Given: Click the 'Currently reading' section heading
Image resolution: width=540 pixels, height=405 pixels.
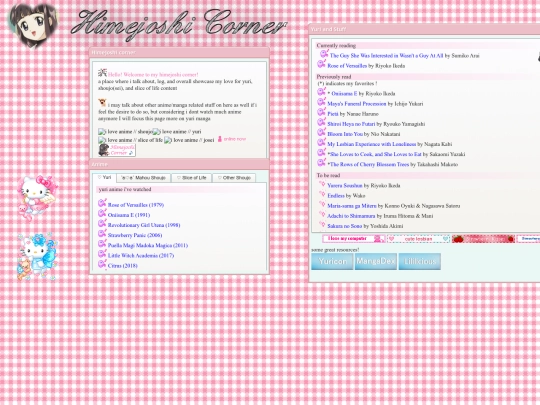Looking at the screenshot, I should (336, 45).
